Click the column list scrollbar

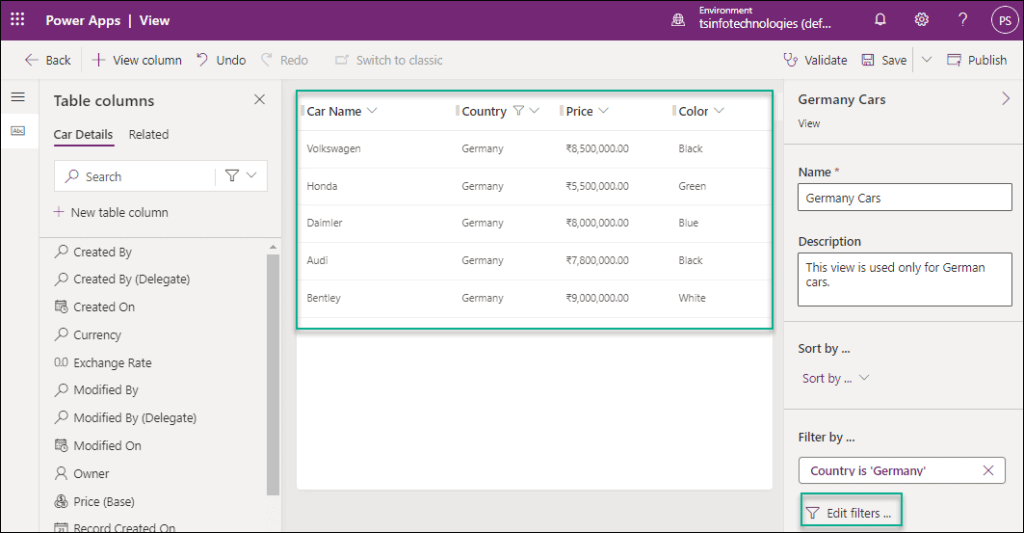click(273, 374)
